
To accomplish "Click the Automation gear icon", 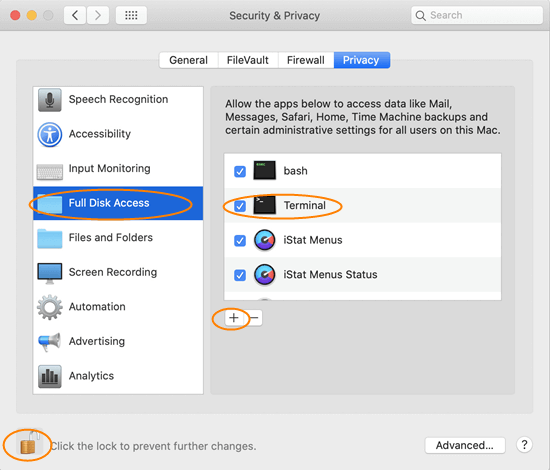I will 49,307.
